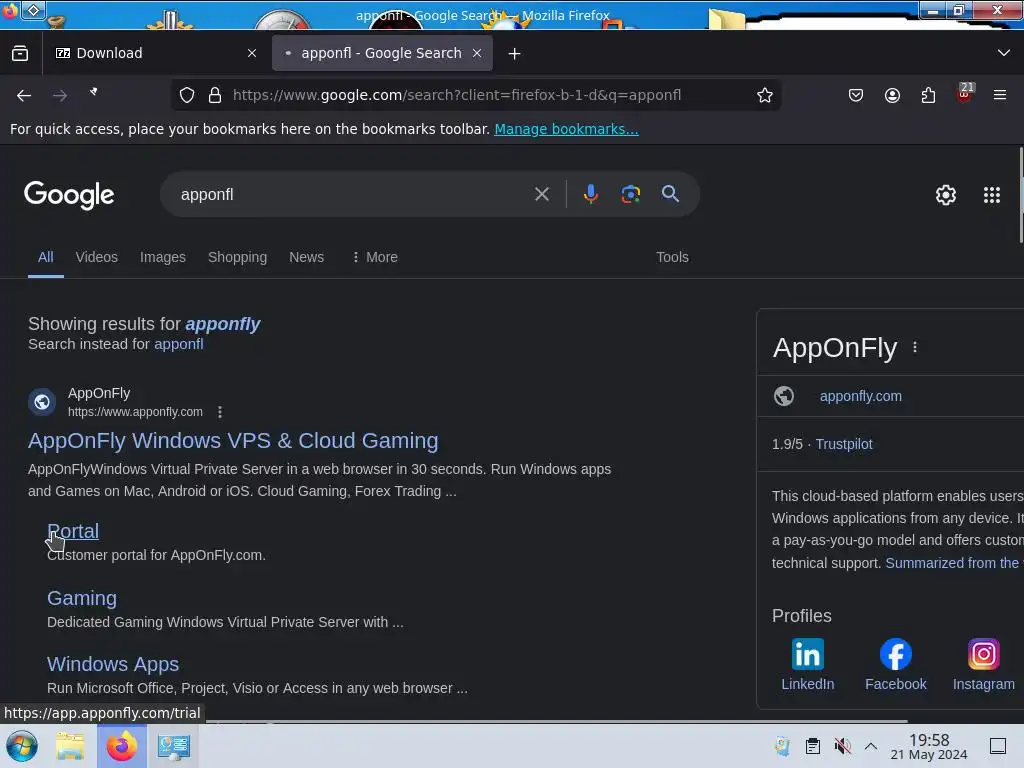Save page to Pocket icon
This screenshot has height=768, width=1024.
click(x=856, y=95)
